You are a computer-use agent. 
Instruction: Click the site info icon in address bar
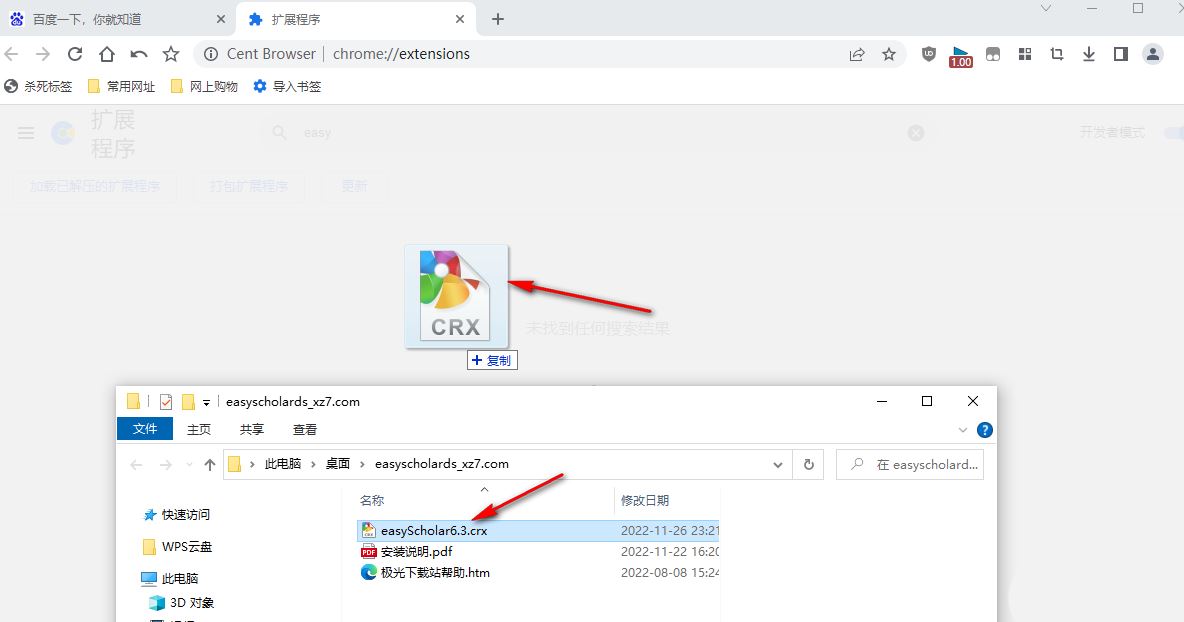tap(211, 54)
